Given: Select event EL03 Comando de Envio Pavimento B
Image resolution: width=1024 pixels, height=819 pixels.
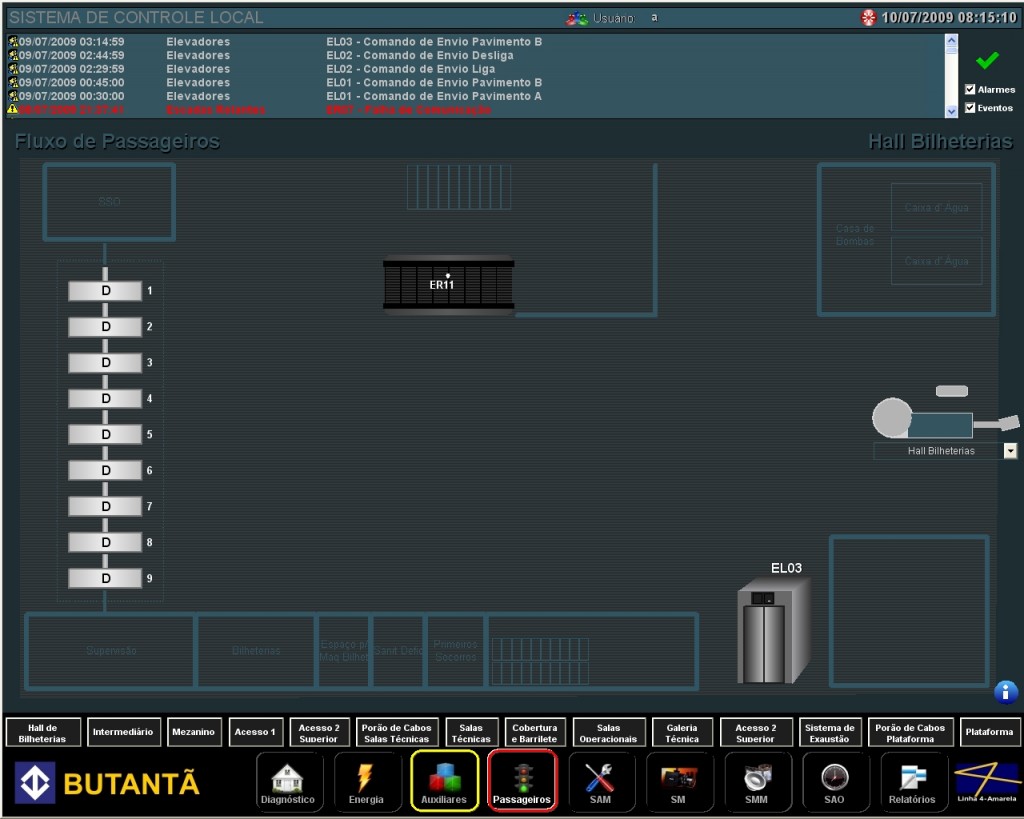Looking at the screenshot, I should tap(475, 42).
